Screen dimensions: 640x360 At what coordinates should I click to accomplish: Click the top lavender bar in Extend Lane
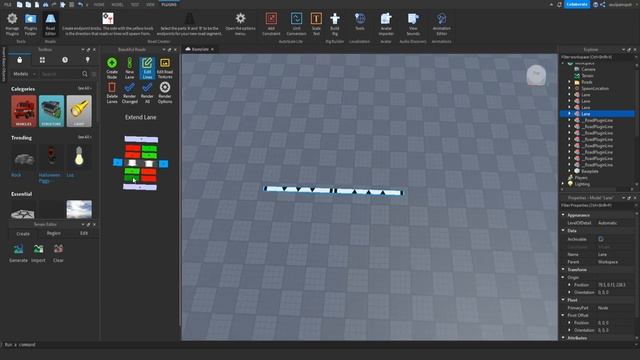(x=141, y=139)
